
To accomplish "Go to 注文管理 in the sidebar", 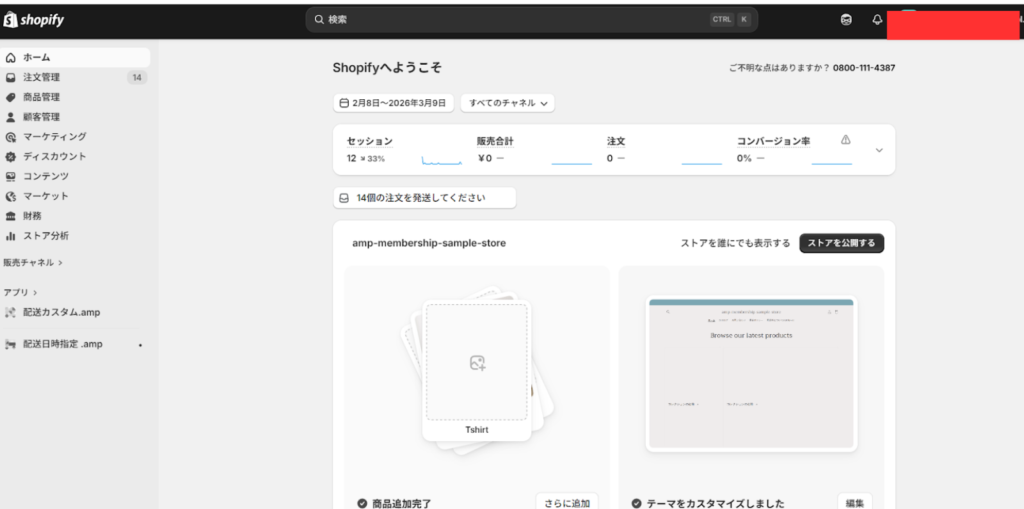I will pos(42,77).
